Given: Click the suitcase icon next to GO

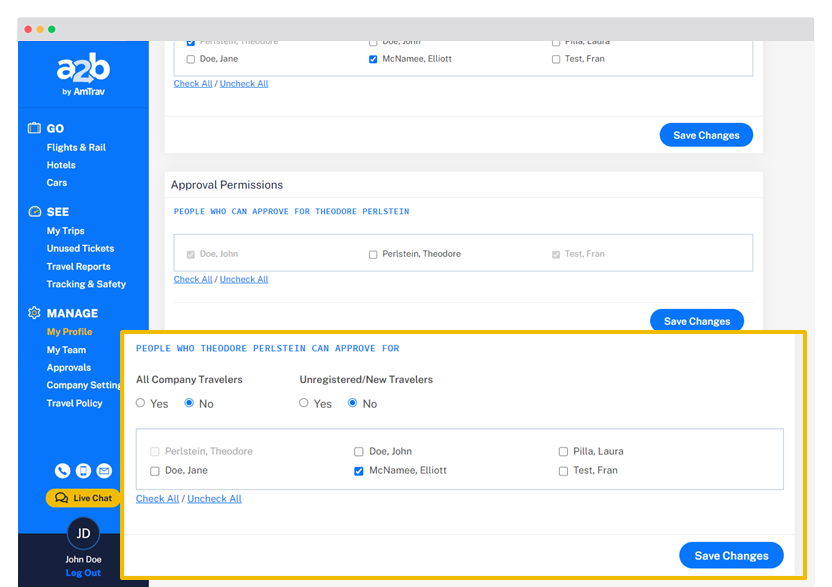Looking at the screenshot, I should [35, 128].
